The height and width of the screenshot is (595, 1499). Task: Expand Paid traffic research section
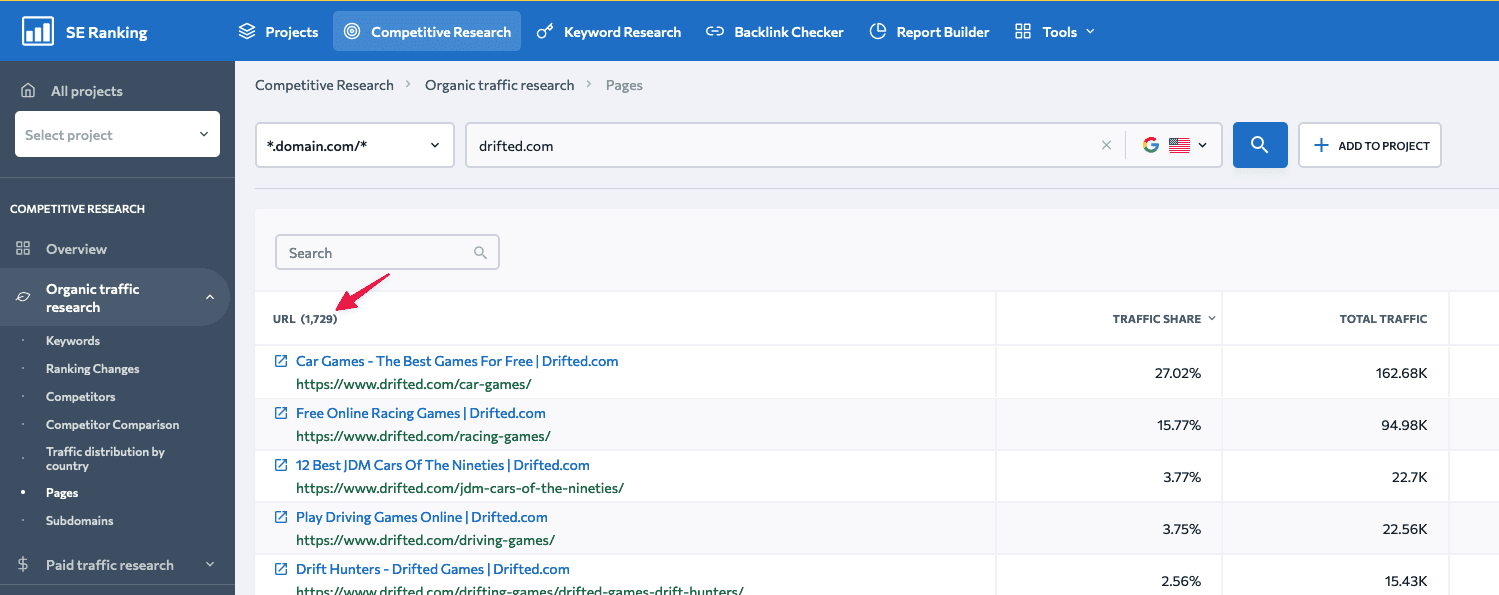point(210,565)
